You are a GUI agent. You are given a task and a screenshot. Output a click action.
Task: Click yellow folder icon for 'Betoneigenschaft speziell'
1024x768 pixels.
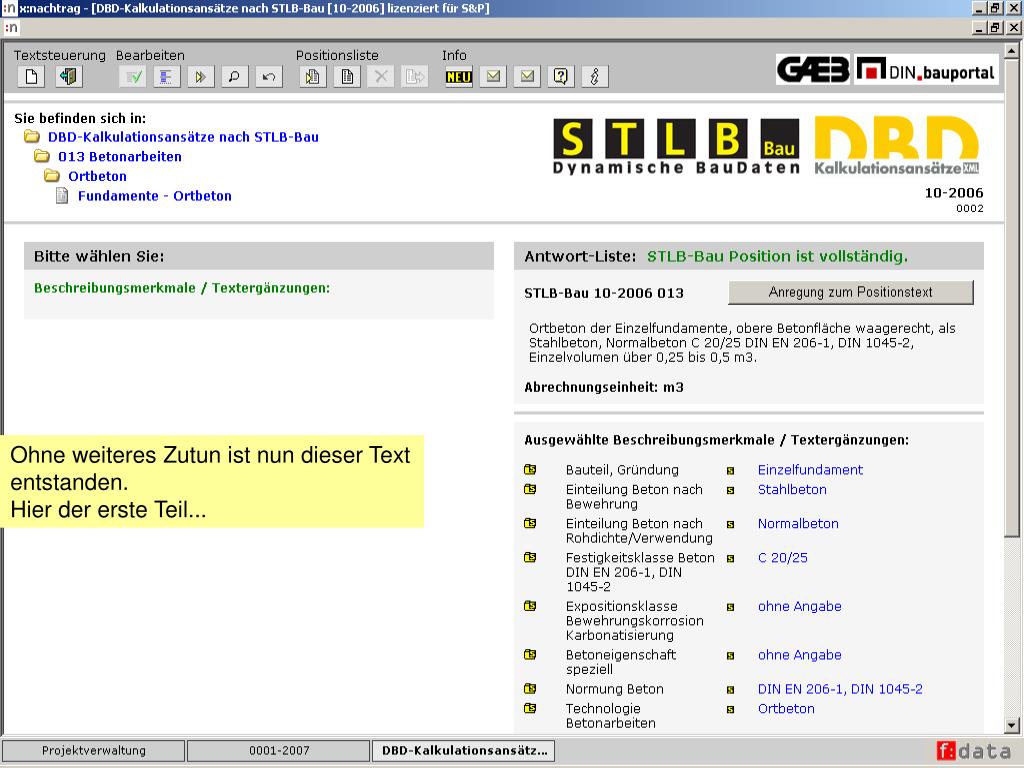coord(530,654)
